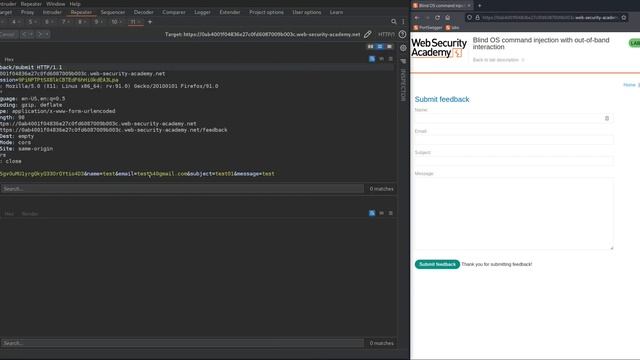
Task: Open the response pane hamburger menu
Action: click(x=391, y=213)
